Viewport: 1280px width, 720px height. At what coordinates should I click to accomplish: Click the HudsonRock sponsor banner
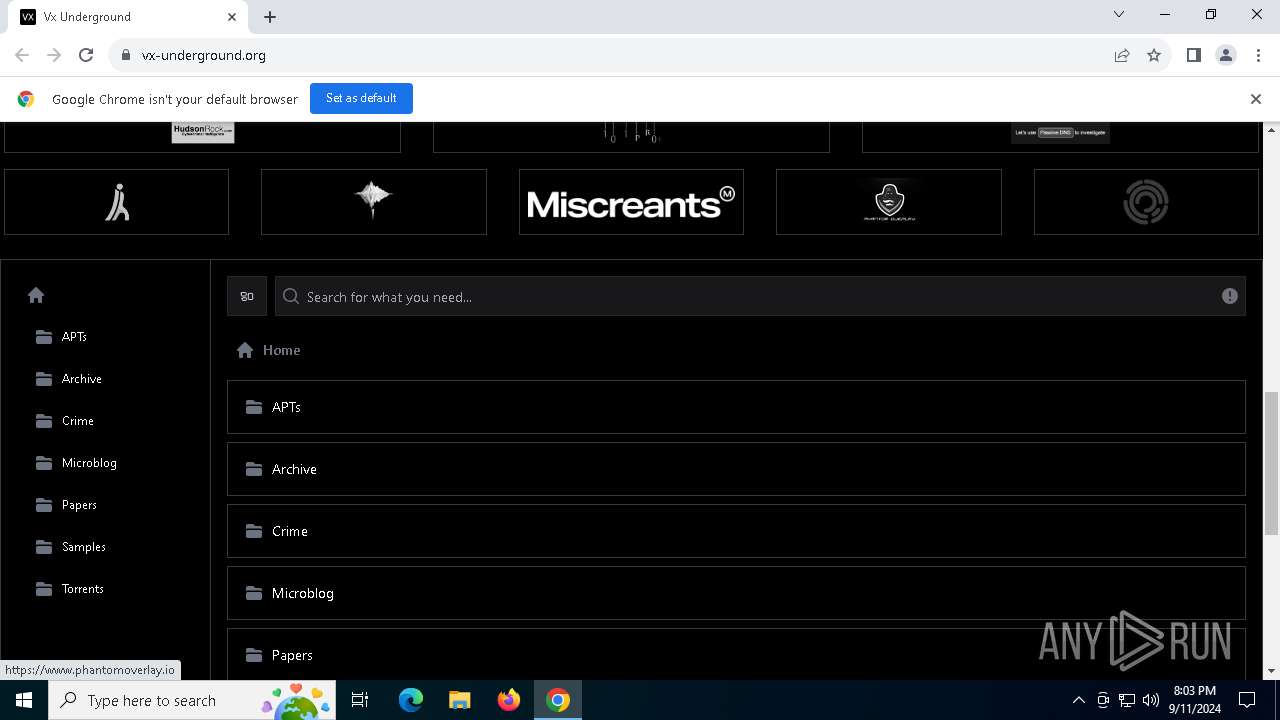tap(202, 136)
